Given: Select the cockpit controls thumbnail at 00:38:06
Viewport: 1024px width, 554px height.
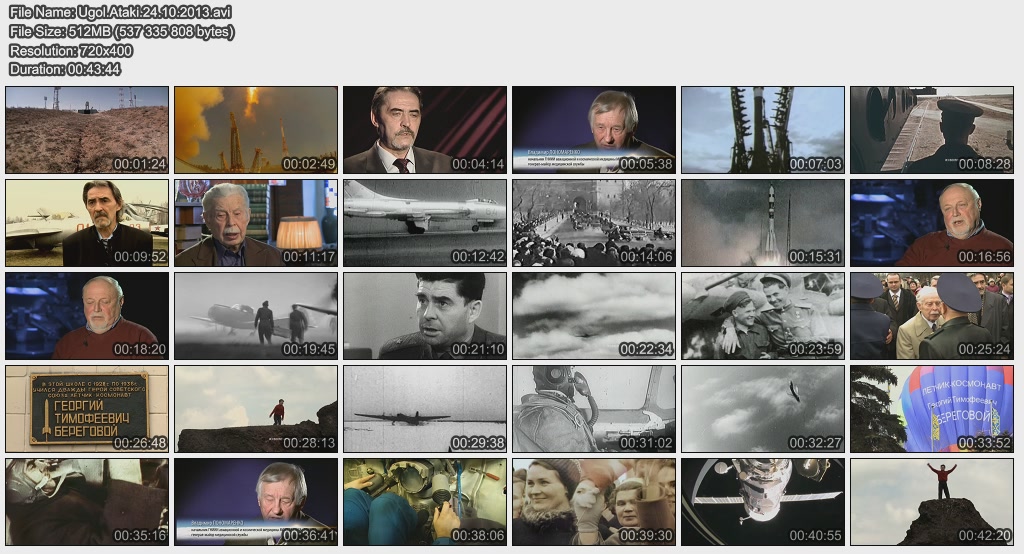Looking at the screenshot, I should click(425, 502).
